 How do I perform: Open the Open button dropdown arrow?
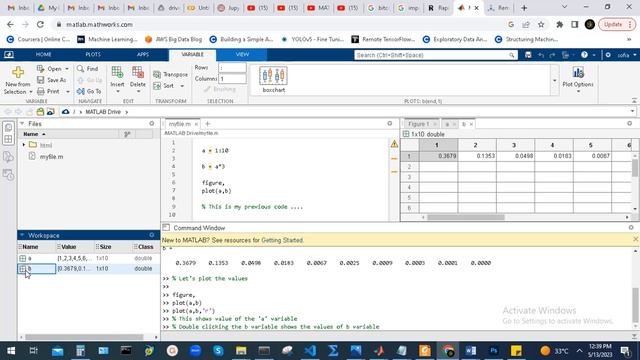67,69
